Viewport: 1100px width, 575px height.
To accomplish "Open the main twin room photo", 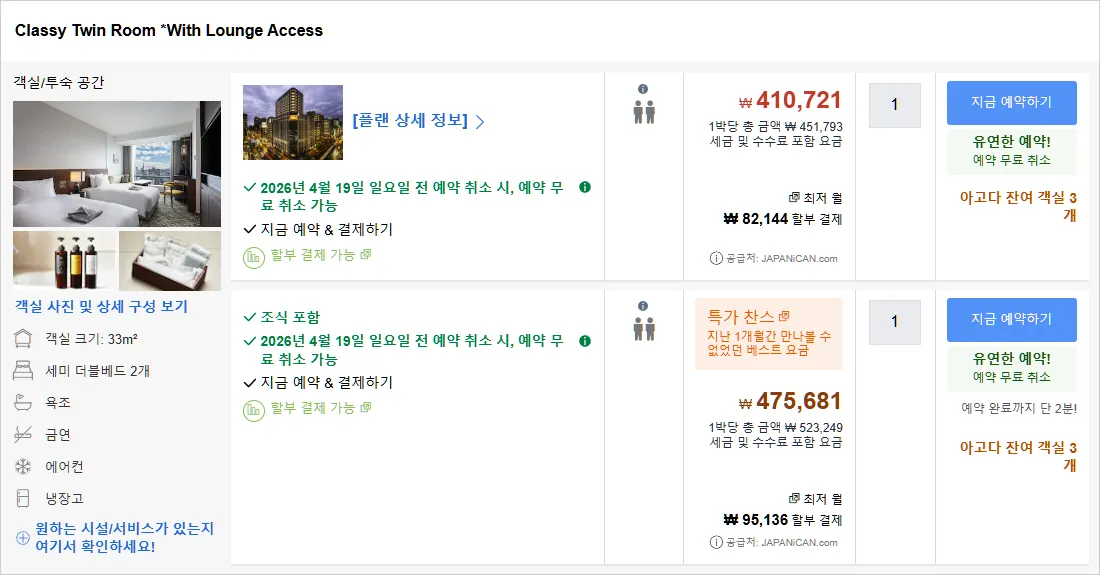I will tap(116, 164).
